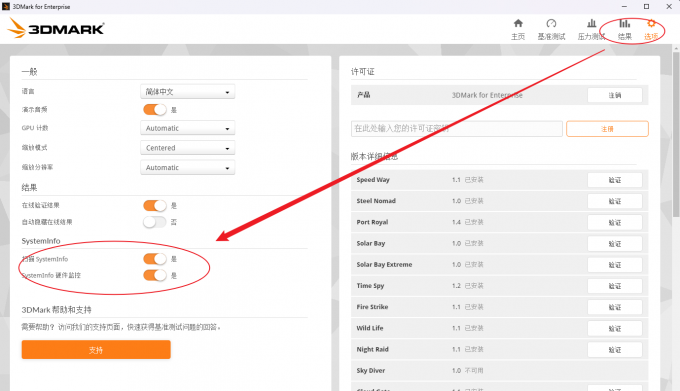Maximize the 3DMark window

646,7
